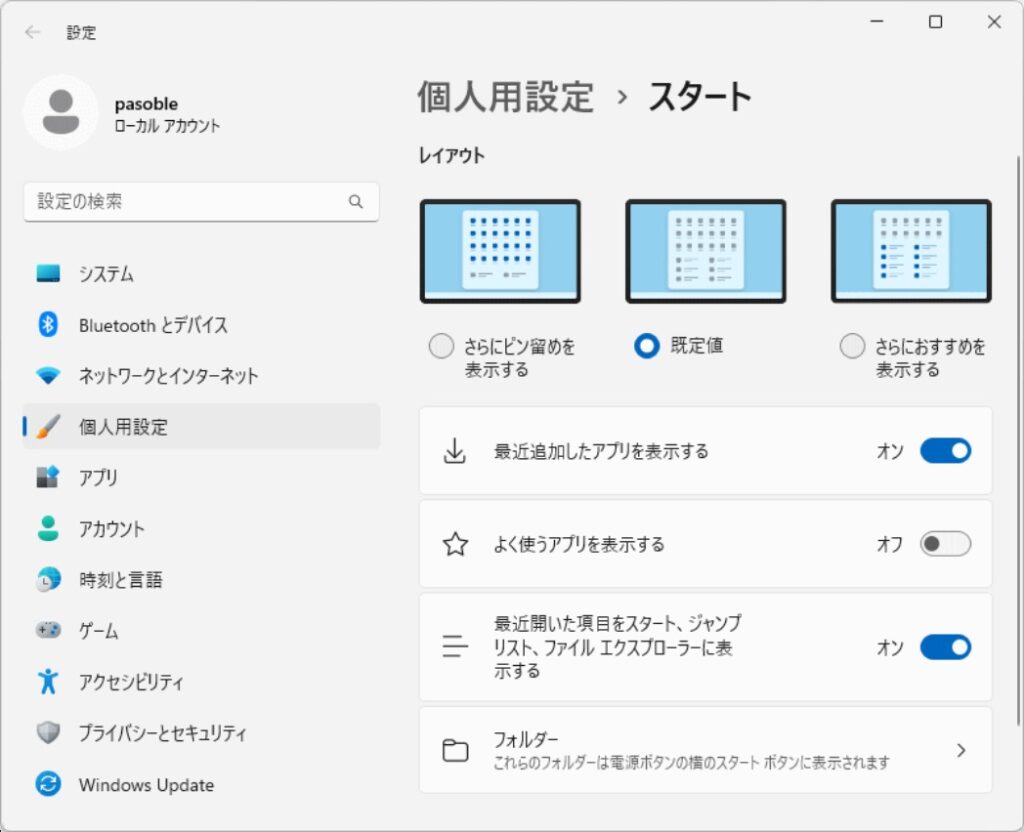Click the ゲーム controller icon
1024x832 pixels.
tap(42, 631)
